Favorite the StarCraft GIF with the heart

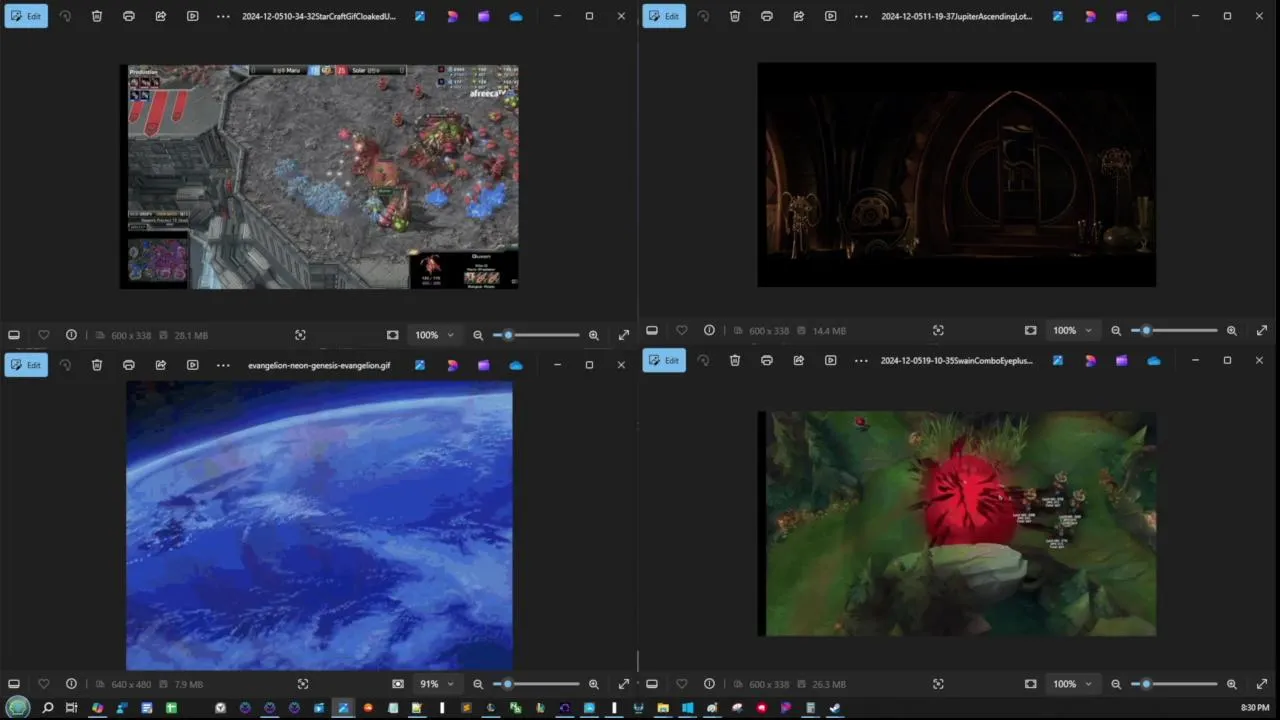43,335
